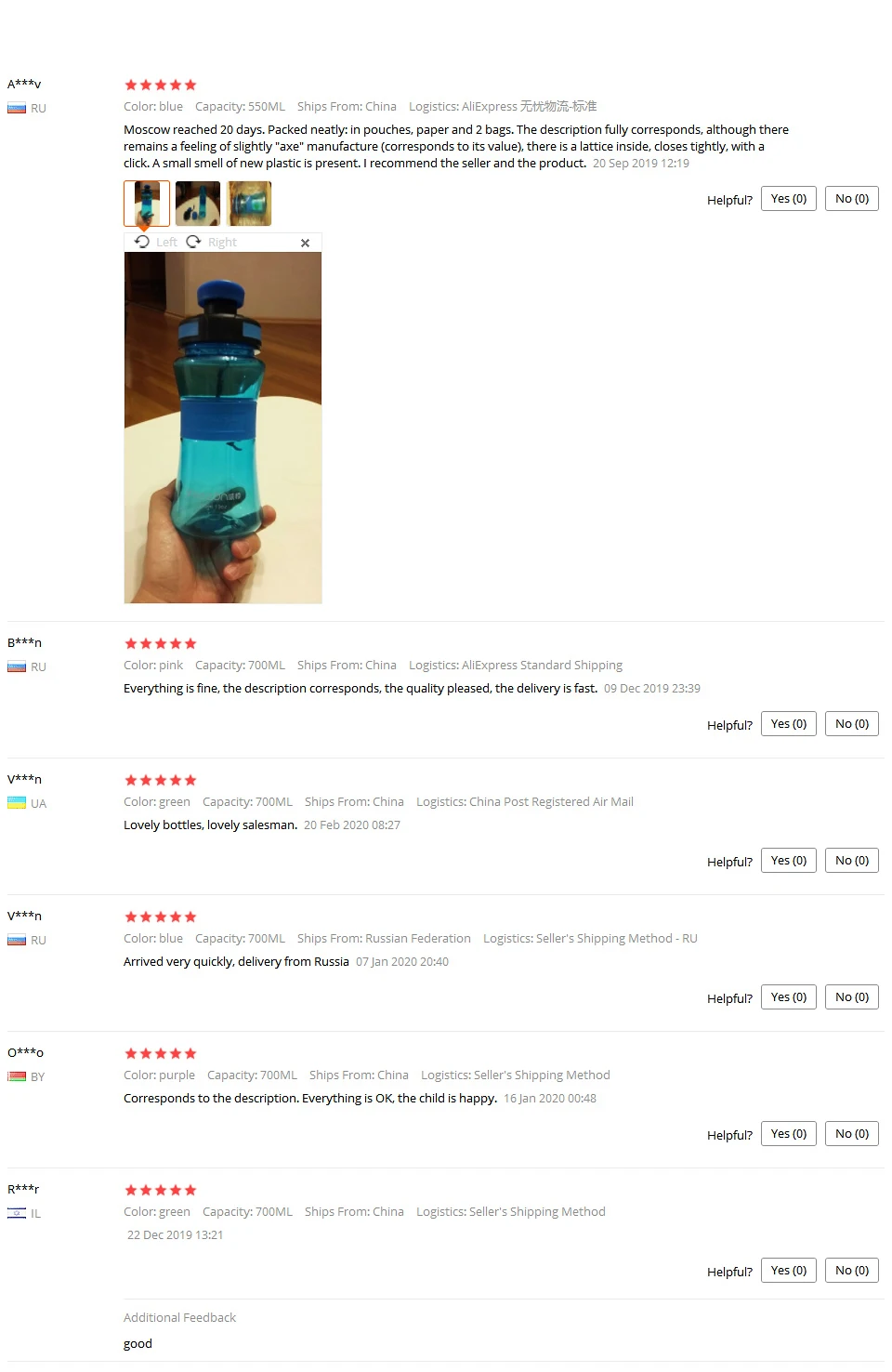Vote Yes on the Ukraine buyer's review

pyautogui.click(x=789, y=861)
